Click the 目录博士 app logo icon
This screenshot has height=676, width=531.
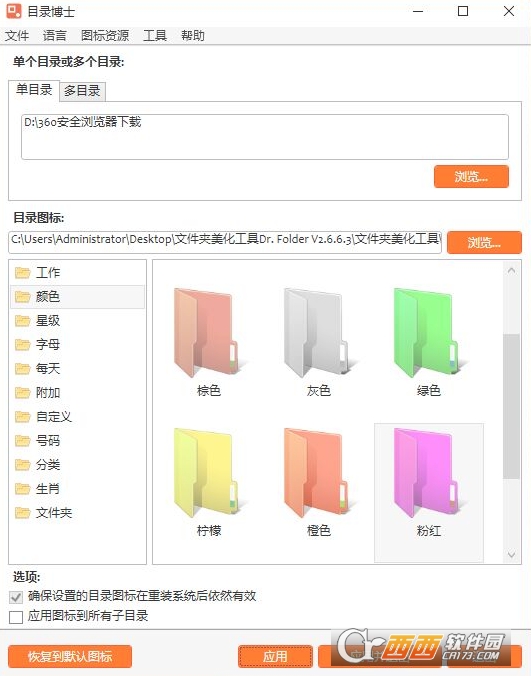14,11
